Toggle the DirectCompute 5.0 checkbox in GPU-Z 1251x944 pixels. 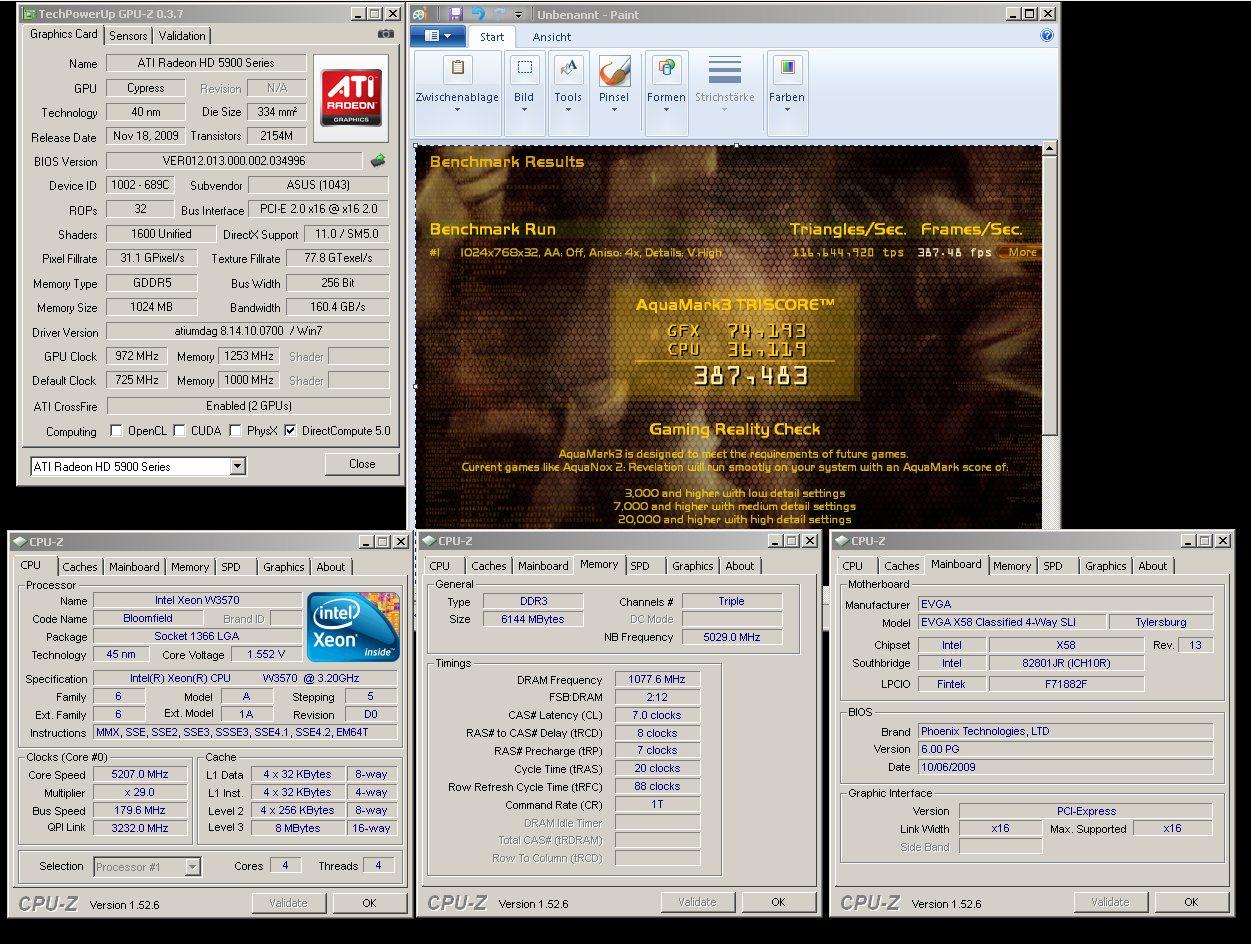290,431
